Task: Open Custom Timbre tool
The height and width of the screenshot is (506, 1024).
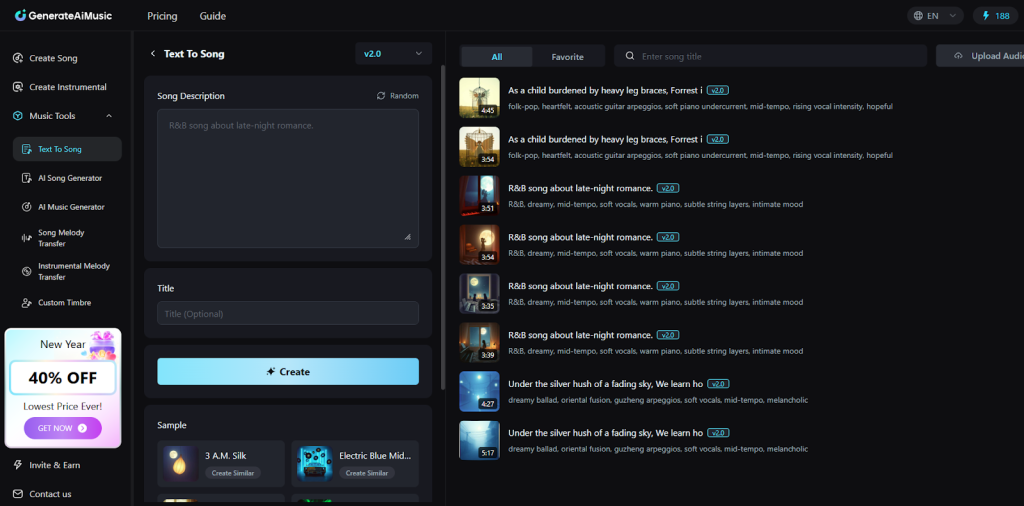Action: (65, 302)
